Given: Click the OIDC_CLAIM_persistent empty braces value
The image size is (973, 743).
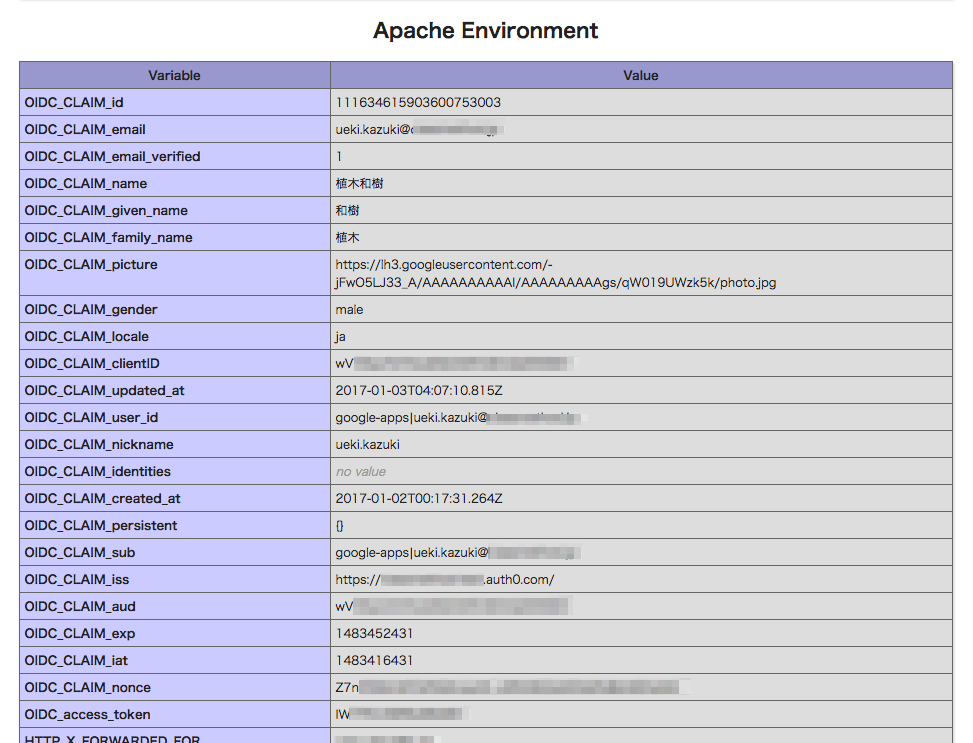Looking at the screenshot, I should [339, 525].
